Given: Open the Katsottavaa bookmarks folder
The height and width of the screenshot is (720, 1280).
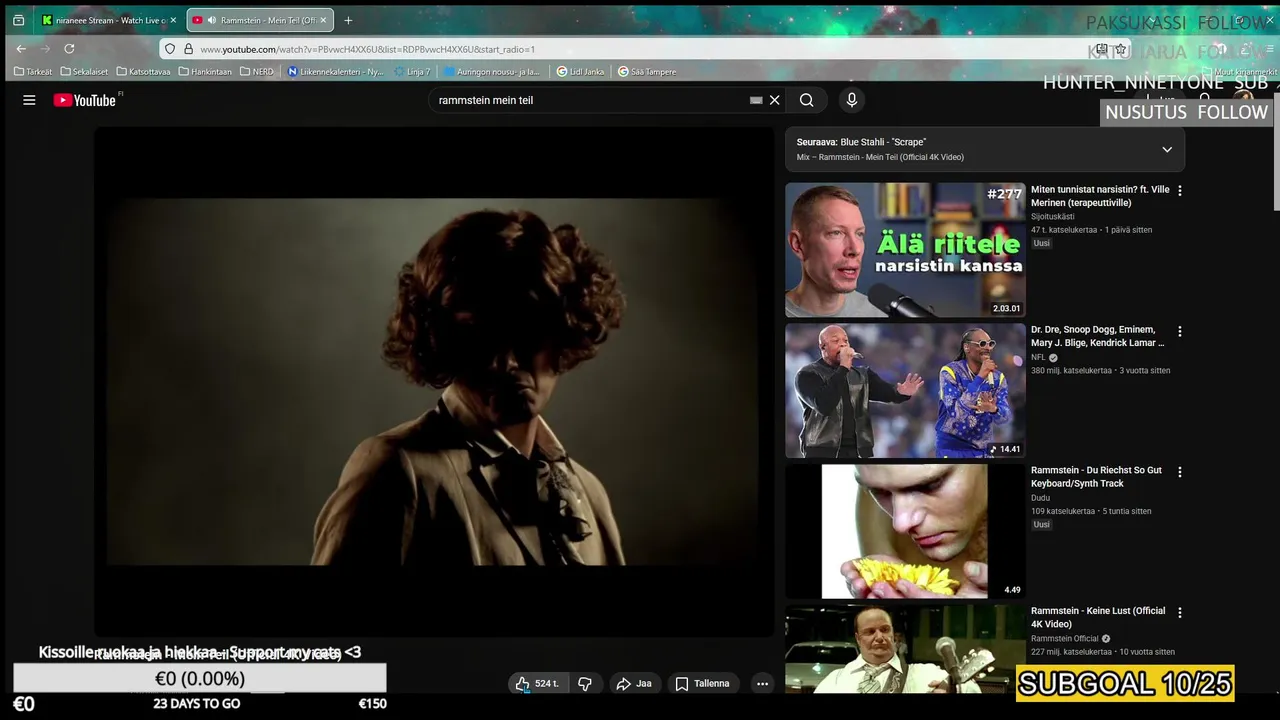Looking at the screenshot, I should [143, 72].
